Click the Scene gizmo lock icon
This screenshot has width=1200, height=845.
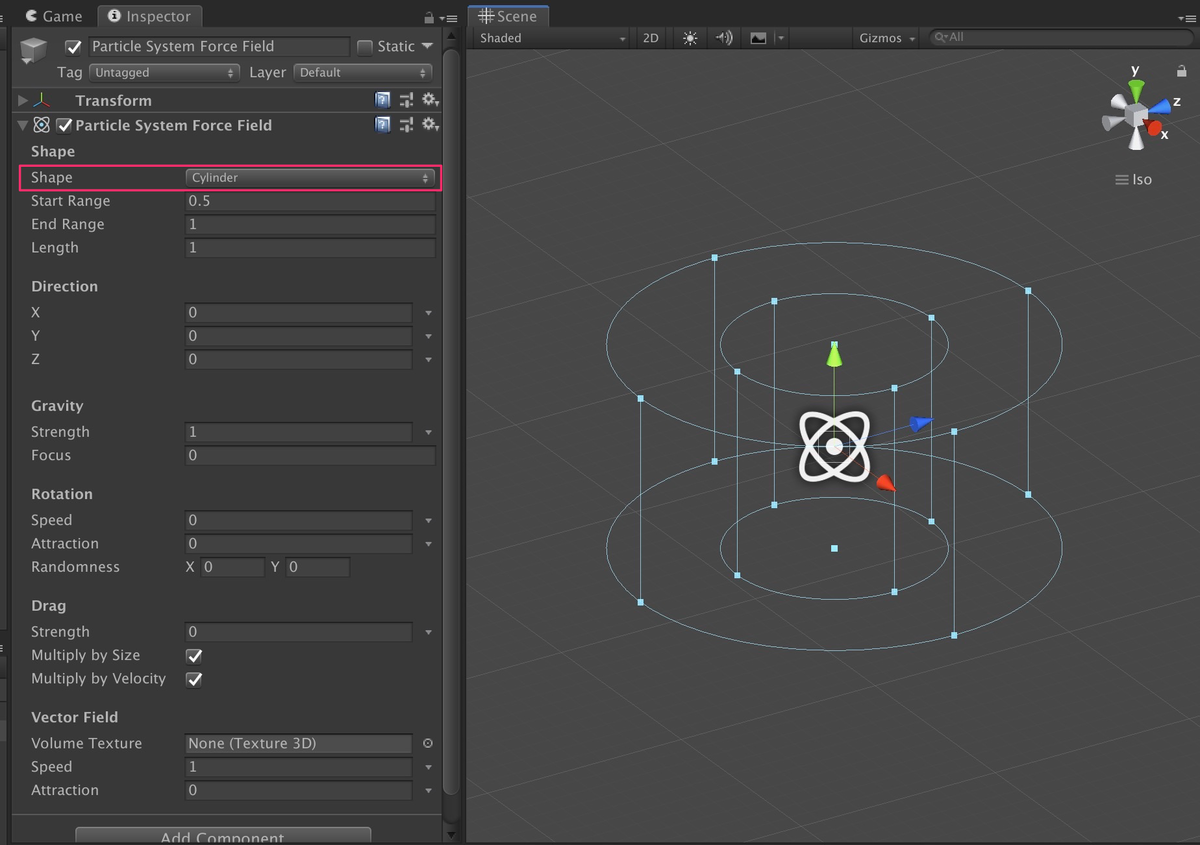click(x=1181, y=71)
